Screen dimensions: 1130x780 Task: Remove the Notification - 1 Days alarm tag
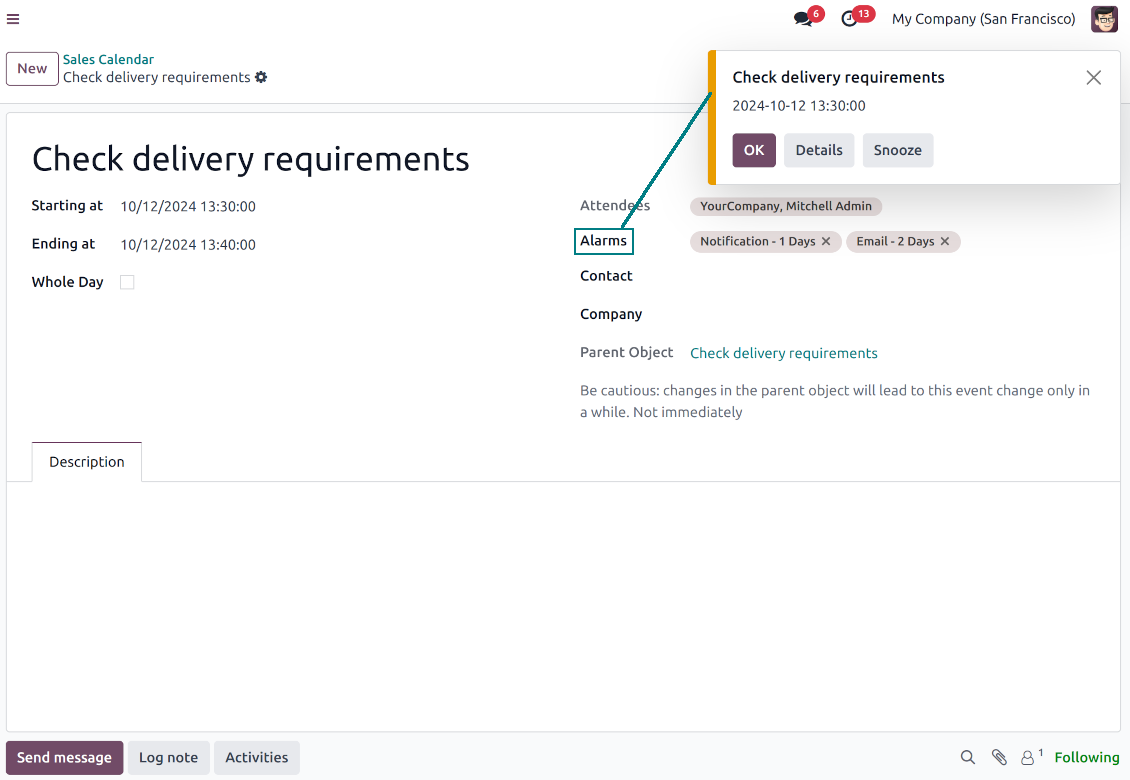(826, 242)
